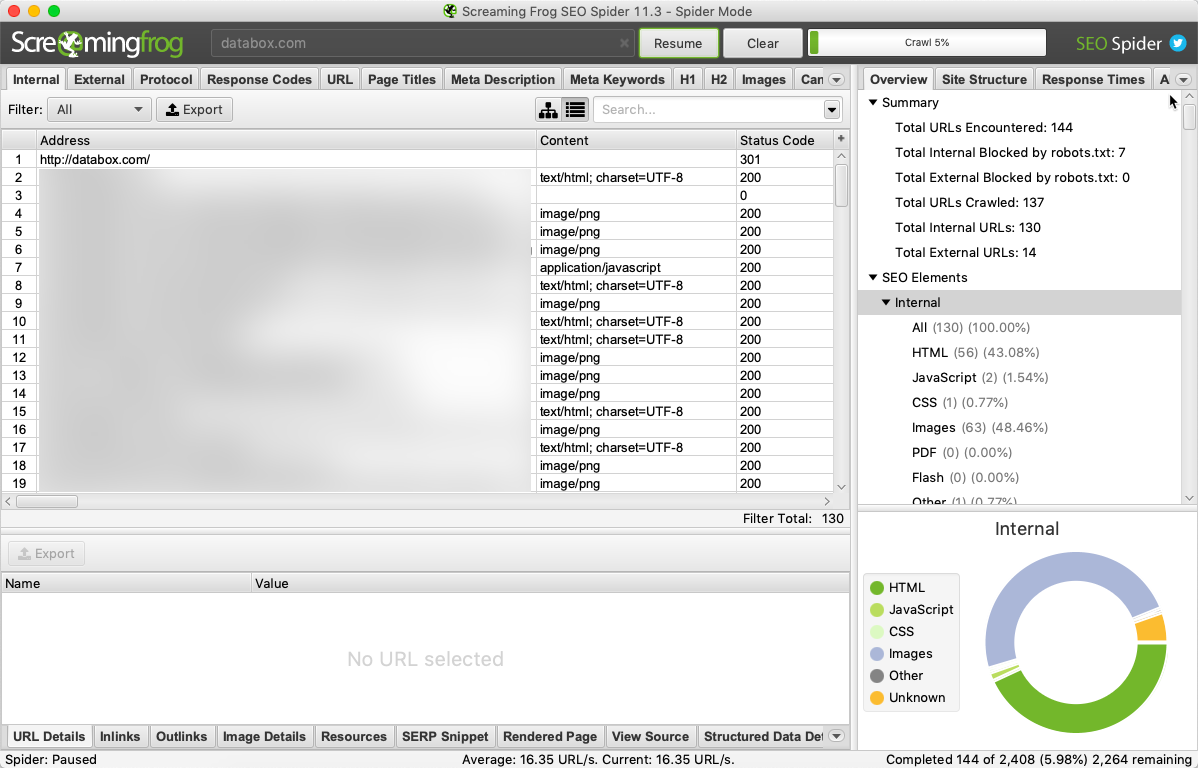
Task: Click Total URLs Crawled: 137
Action: (969, 203)
